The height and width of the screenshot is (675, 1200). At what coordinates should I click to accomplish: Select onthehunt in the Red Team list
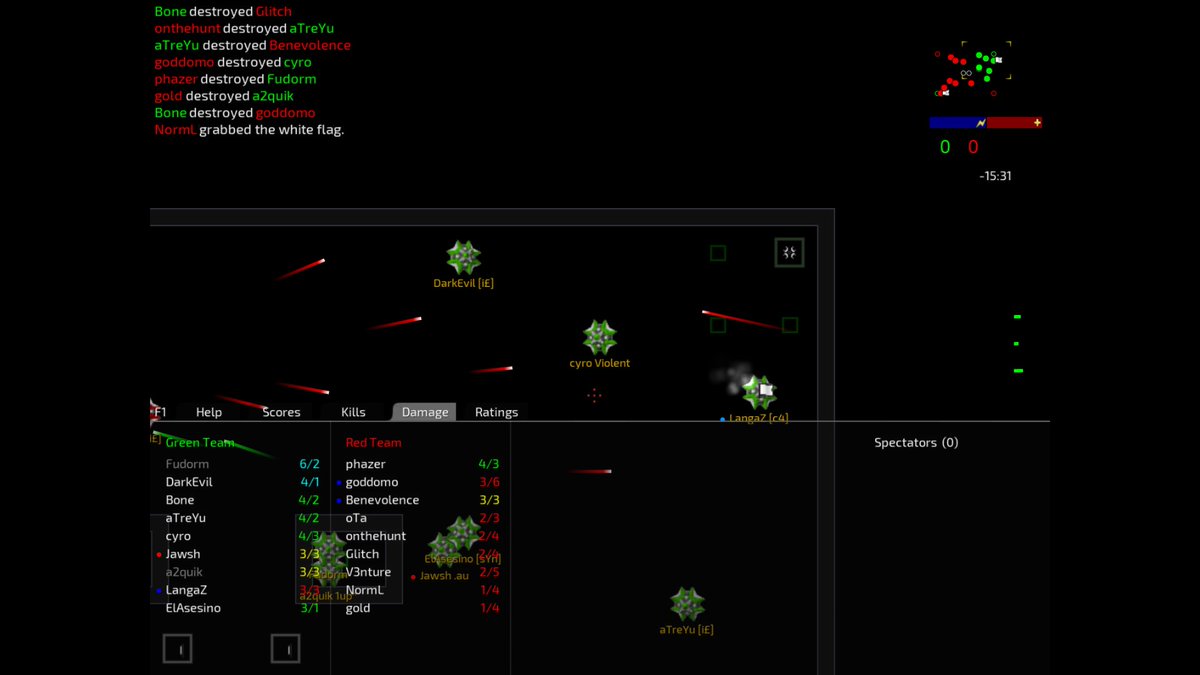376,536
